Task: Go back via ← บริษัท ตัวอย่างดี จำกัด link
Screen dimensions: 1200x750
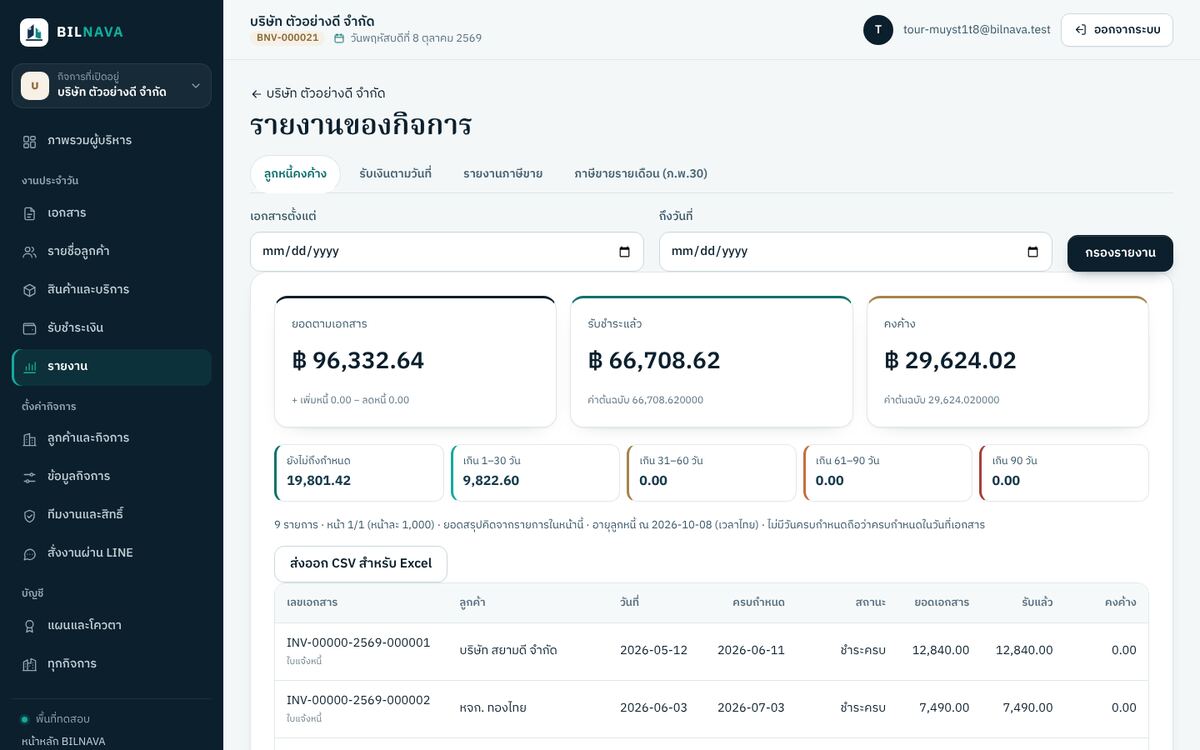Action: point(318,93)
